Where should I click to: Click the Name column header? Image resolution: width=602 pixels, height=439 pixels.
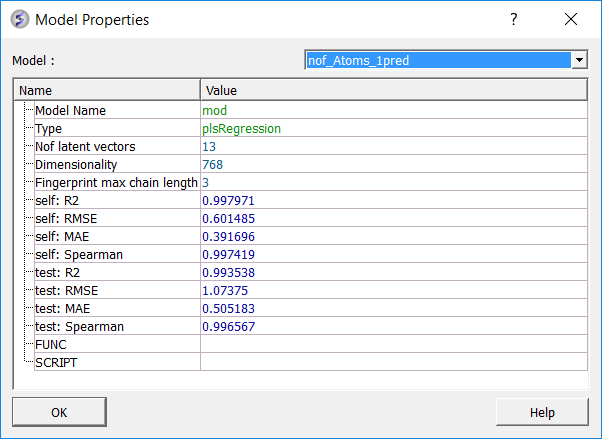tap(107, 90)
